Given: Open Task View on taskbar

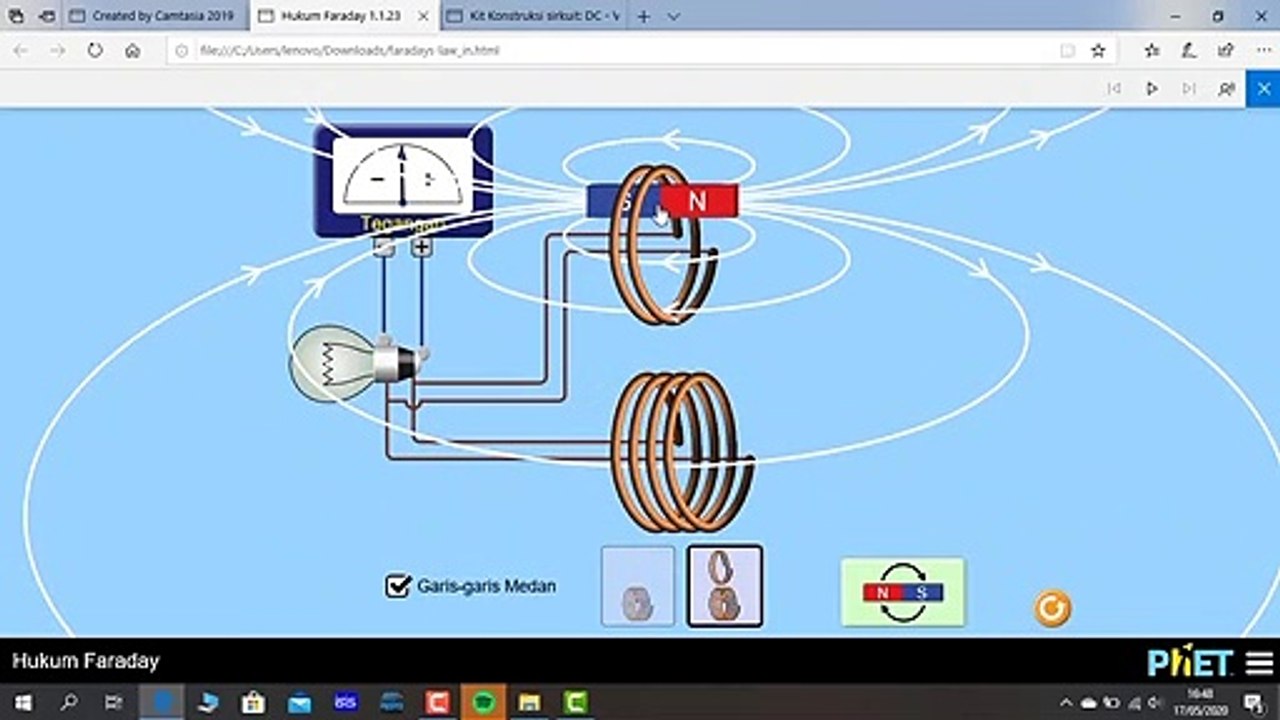Looking at the screenshot, I should pyautogui.click(x=114, y=702).
